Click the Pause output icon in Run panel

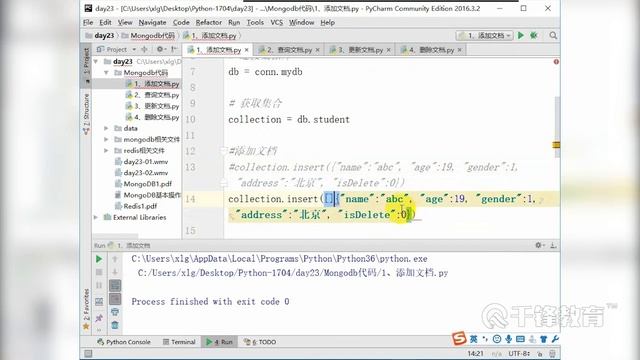[99, 285]
